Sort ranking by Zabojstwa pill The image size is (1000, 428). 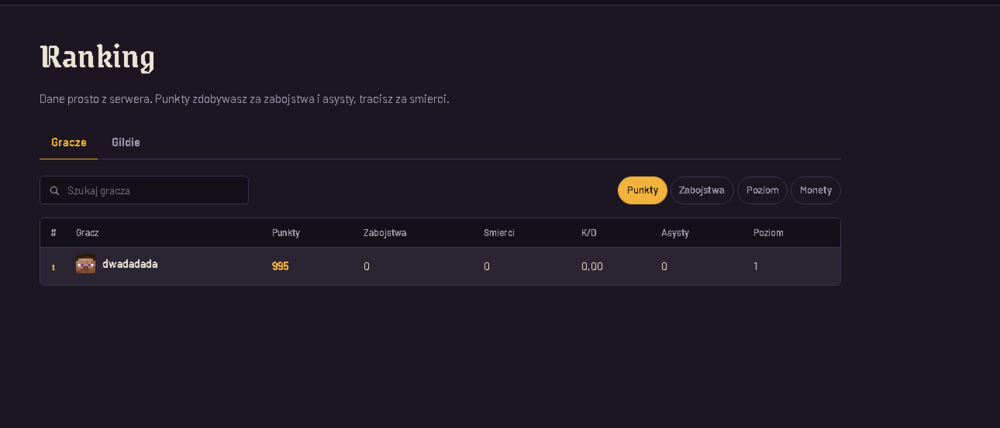tap(702, 190)
